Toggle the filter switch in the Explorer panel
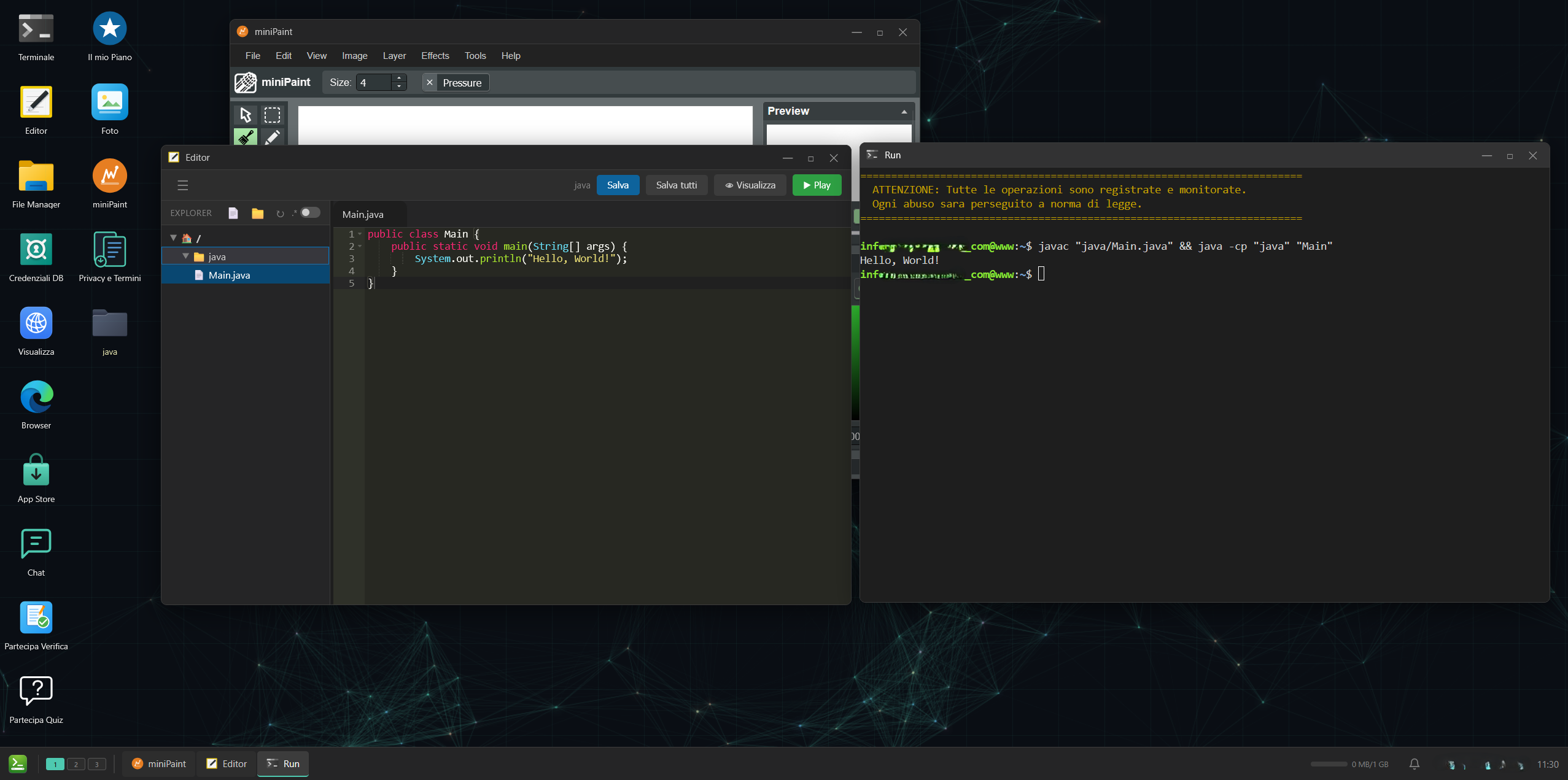Image resolution: width=1568 pixels, height=780 pixels. [x=310, y=212]
